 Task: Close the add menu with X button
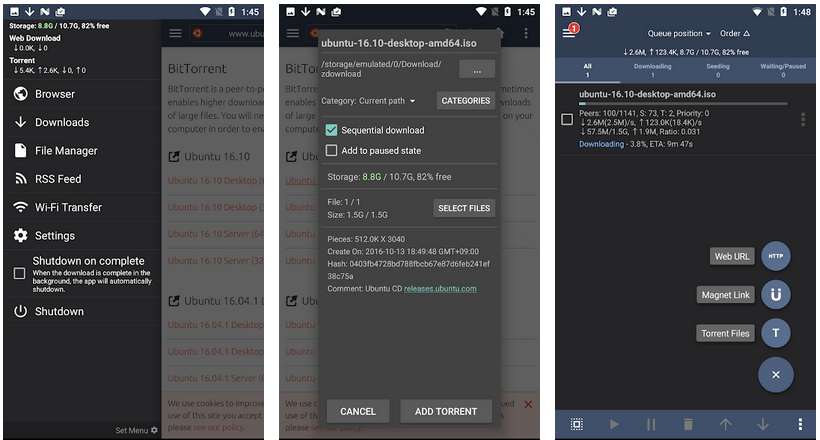tap(776, 375)
